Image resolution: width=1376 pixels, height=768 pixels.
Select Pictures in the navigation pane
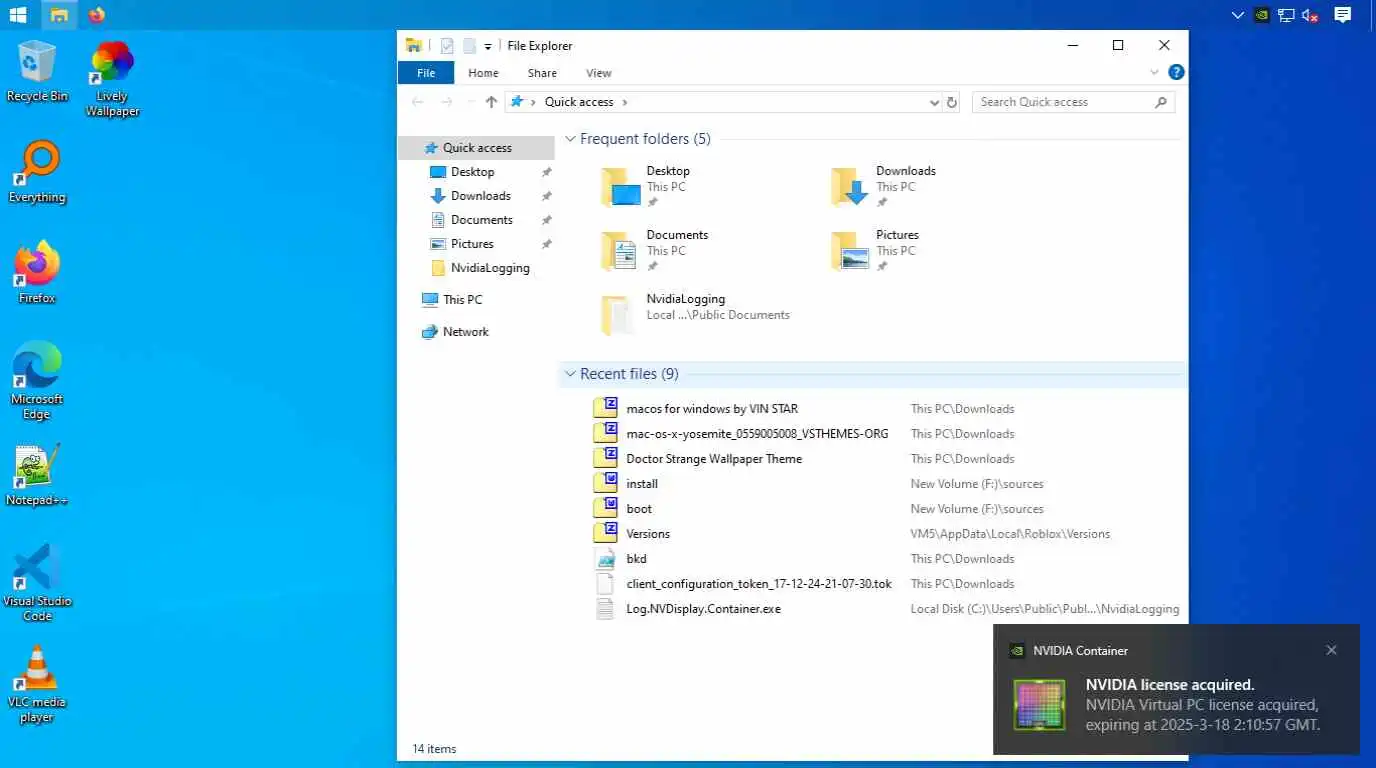coord(472,244)
